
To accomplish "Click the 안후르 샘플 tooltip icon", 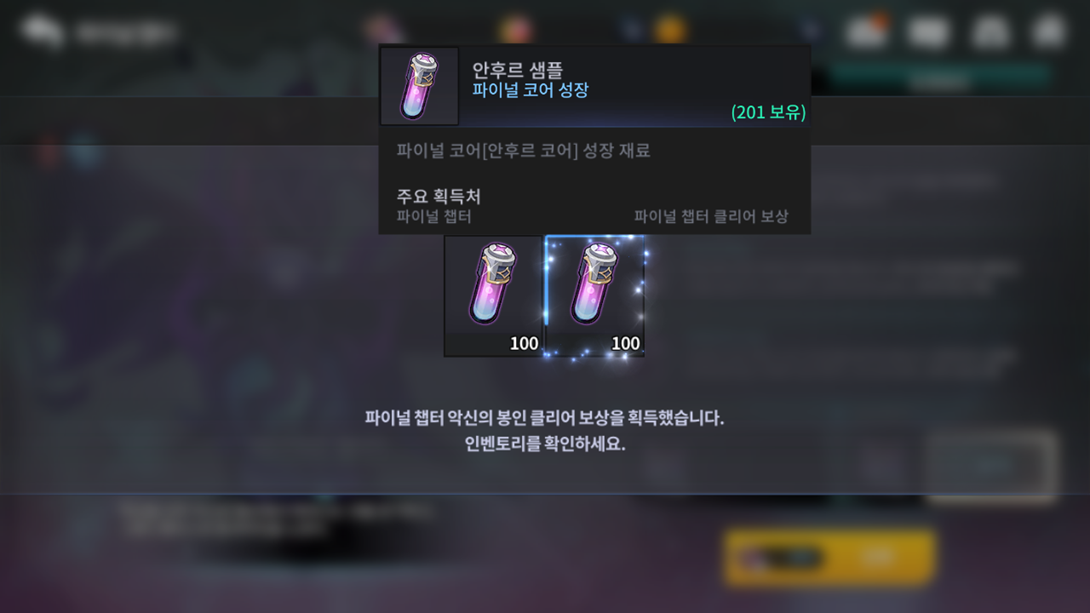I will click(419, 86).
